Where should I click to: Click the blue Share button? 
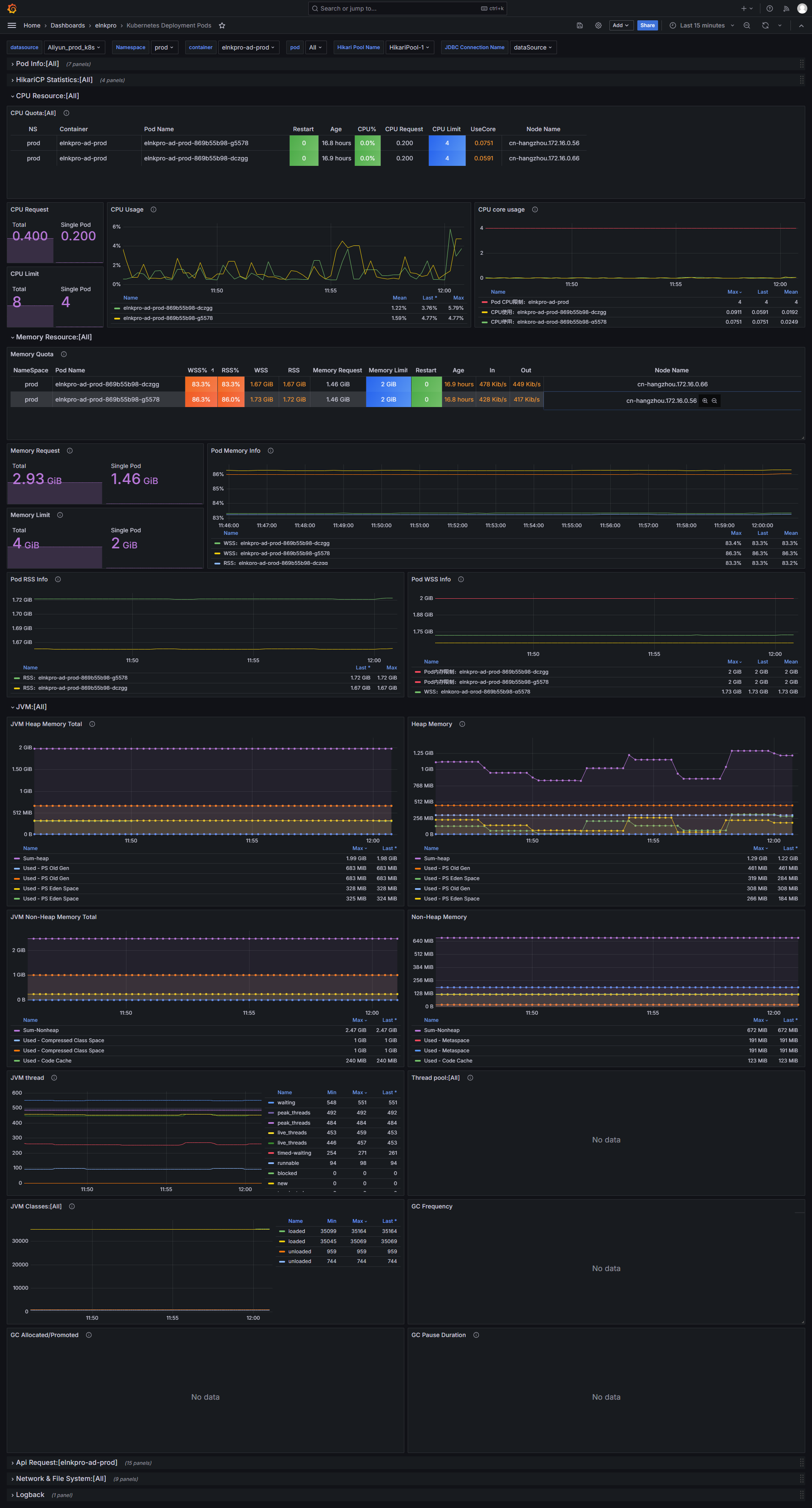(647, 26)
